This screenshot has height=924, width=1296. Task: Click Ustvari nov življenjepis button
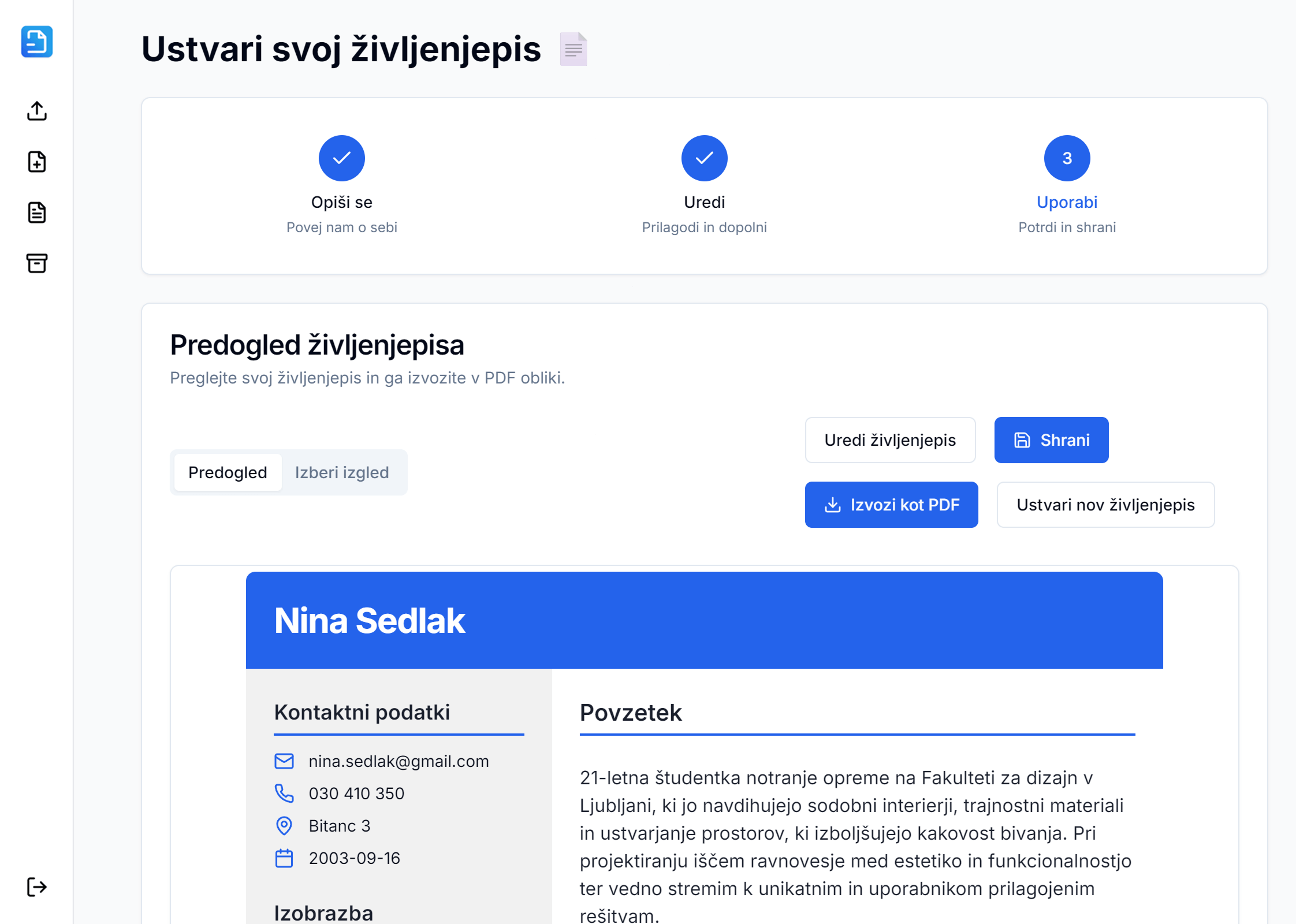[x=1105, y=505]
